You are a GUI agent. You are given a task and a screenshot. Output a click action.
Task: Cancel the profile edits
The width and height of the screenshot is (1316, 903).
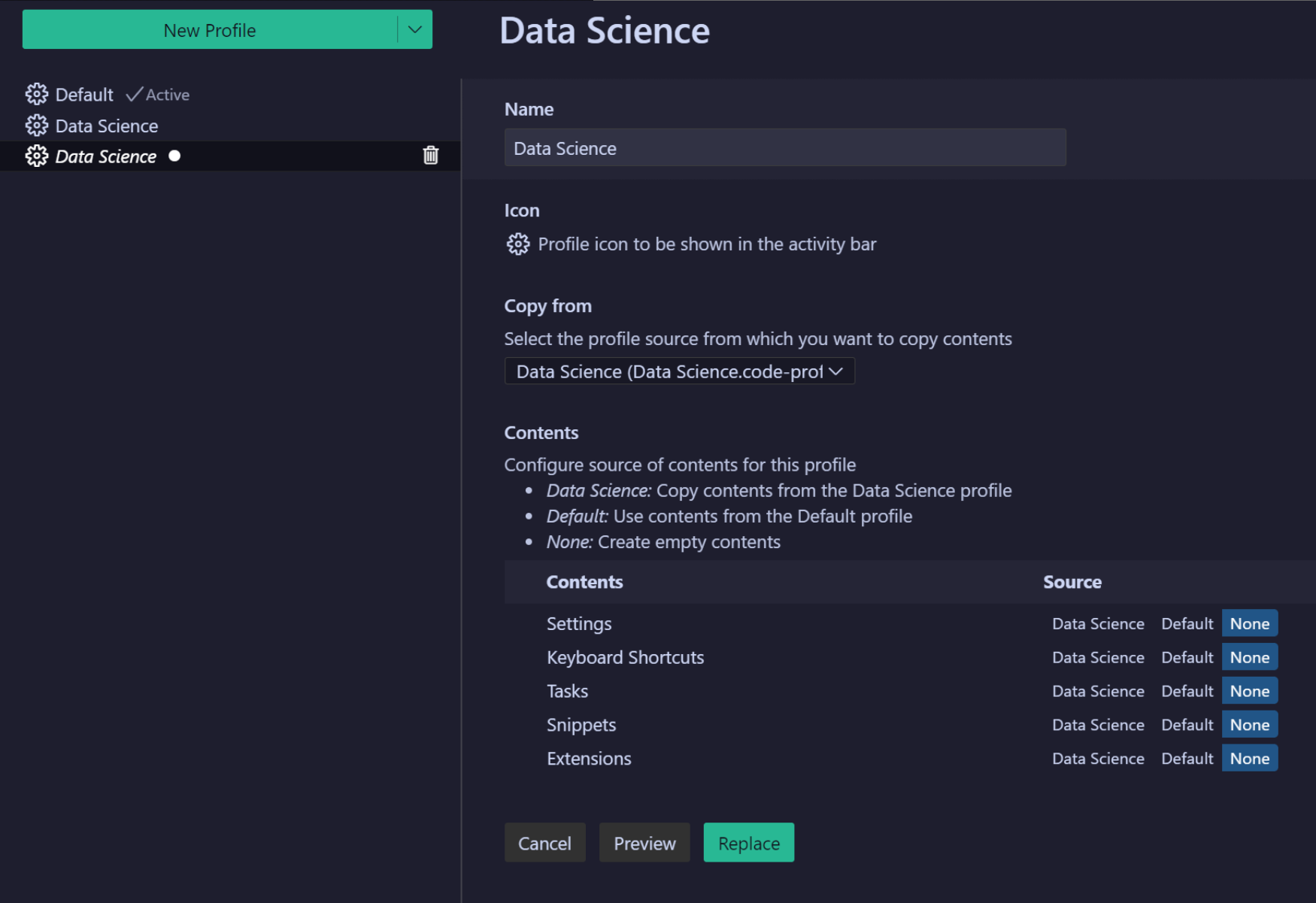pos(544,842)
